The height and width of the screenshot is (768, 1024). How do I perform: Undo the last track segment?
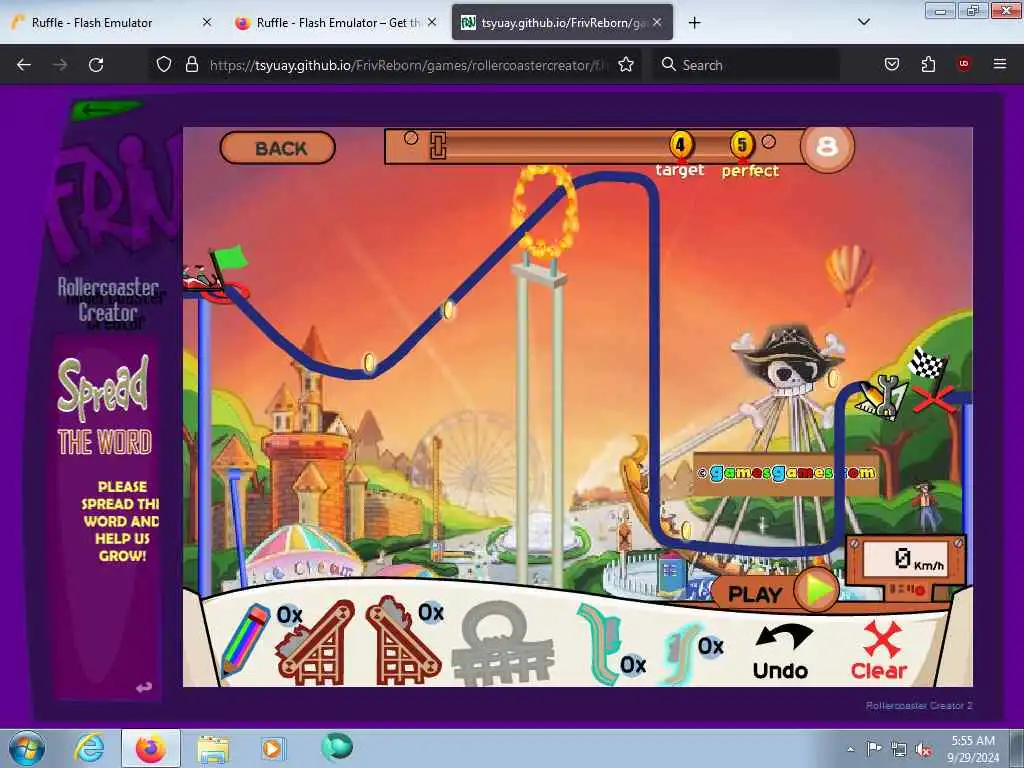[781, 652]
